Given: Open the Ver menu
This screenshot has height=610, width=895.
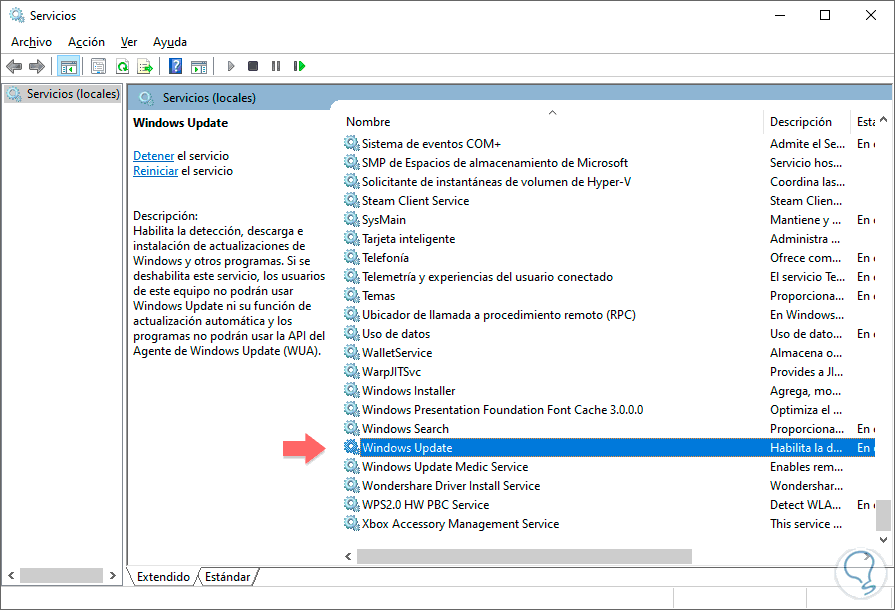Looking at the screenshot, I should (129, 42).
